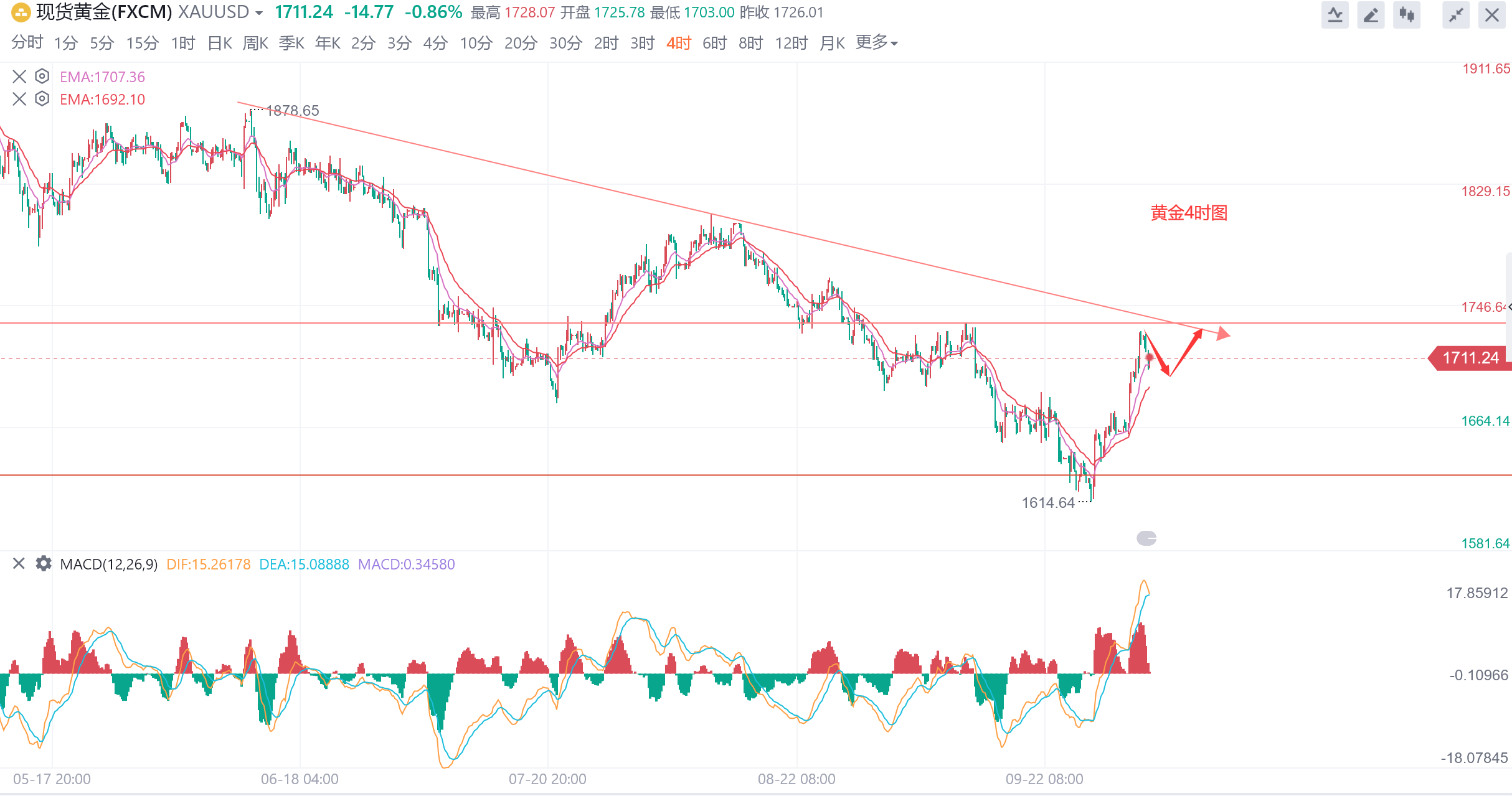
Task: Switch to the 周K timeframe
Action: click(x=255, y=42)
